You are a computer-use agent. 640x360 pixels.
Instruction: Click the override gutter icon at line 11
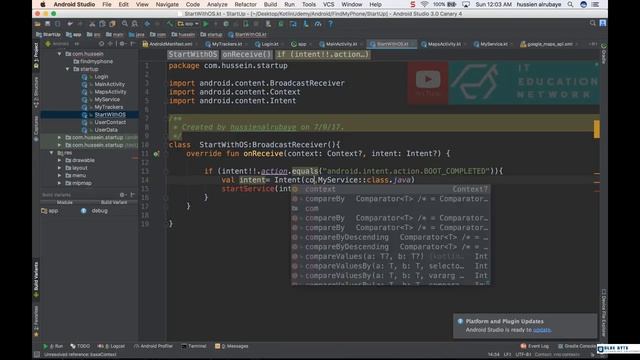pos(156,154)
